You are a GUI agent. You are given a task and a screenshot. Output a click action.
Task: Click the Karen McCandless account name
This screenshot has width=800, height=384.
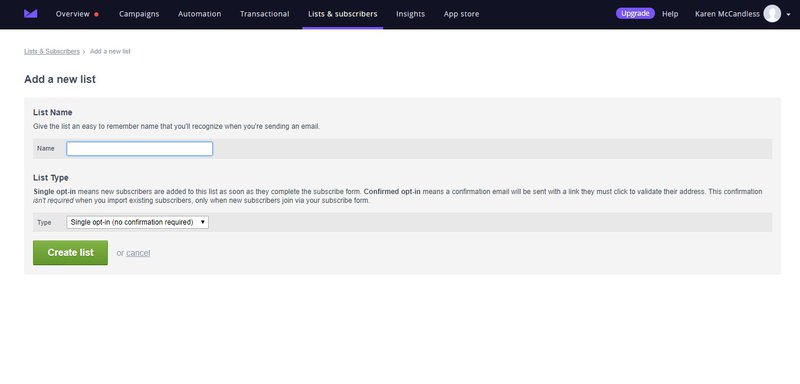(x=727, y=14)
